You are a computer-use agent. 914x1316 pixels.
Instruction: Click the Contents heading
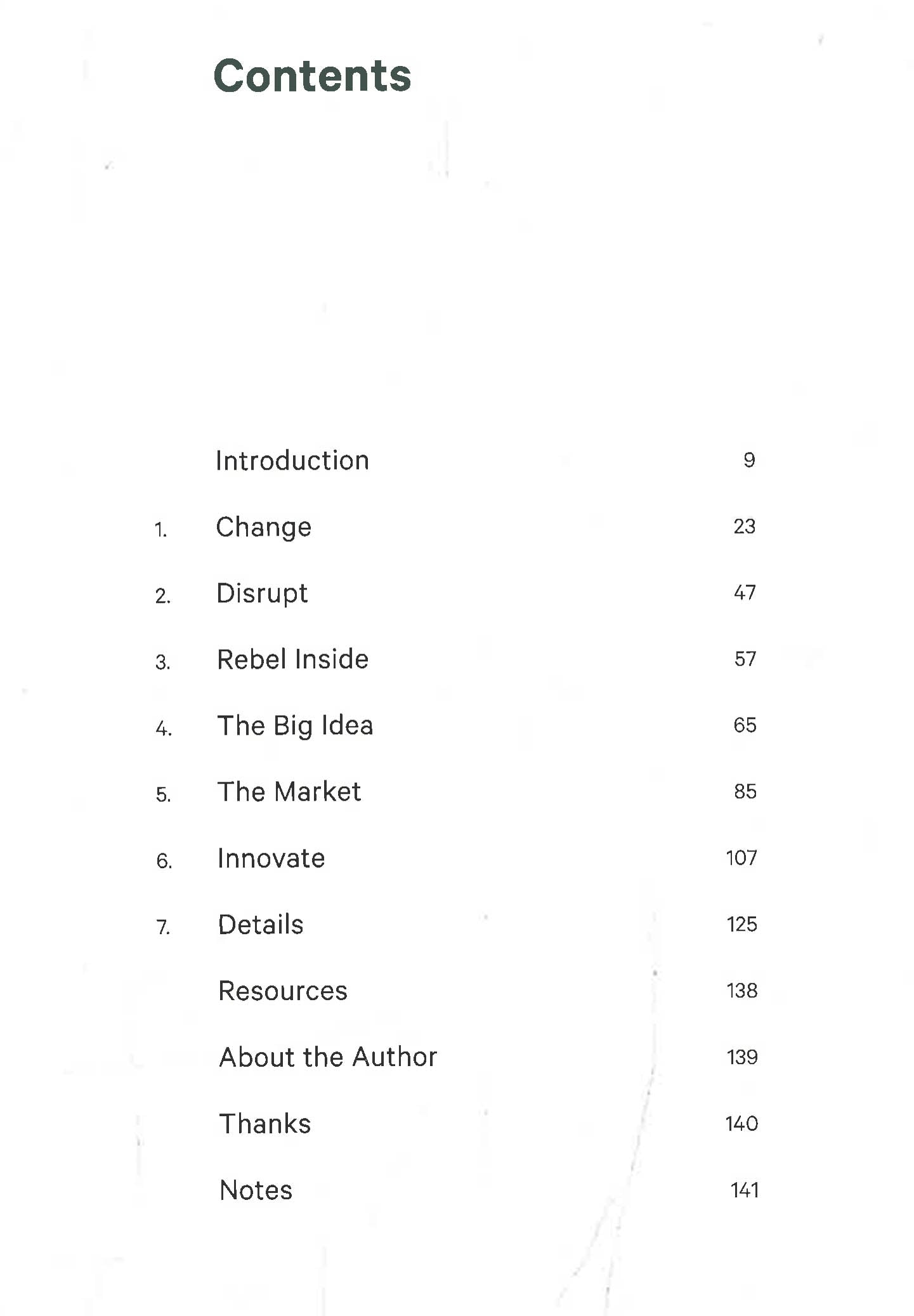coord(312,76)
